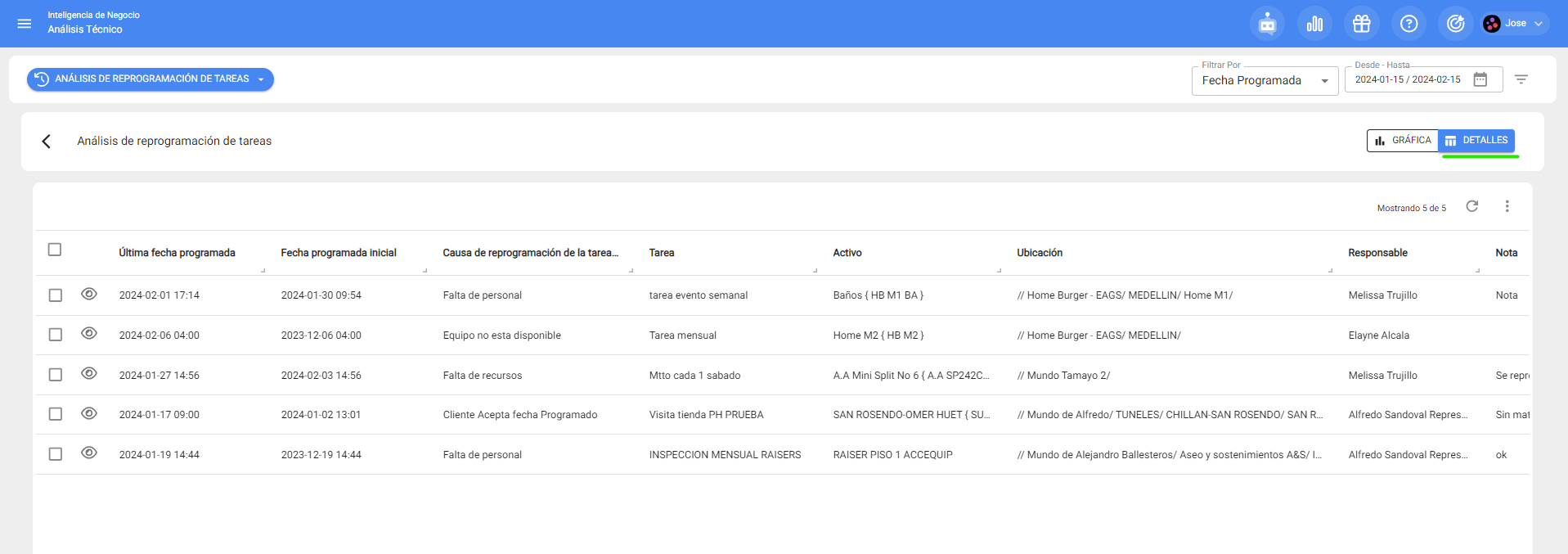Check the row for tarea evento semanal
1568x554 pixels.
click(56, 295)
